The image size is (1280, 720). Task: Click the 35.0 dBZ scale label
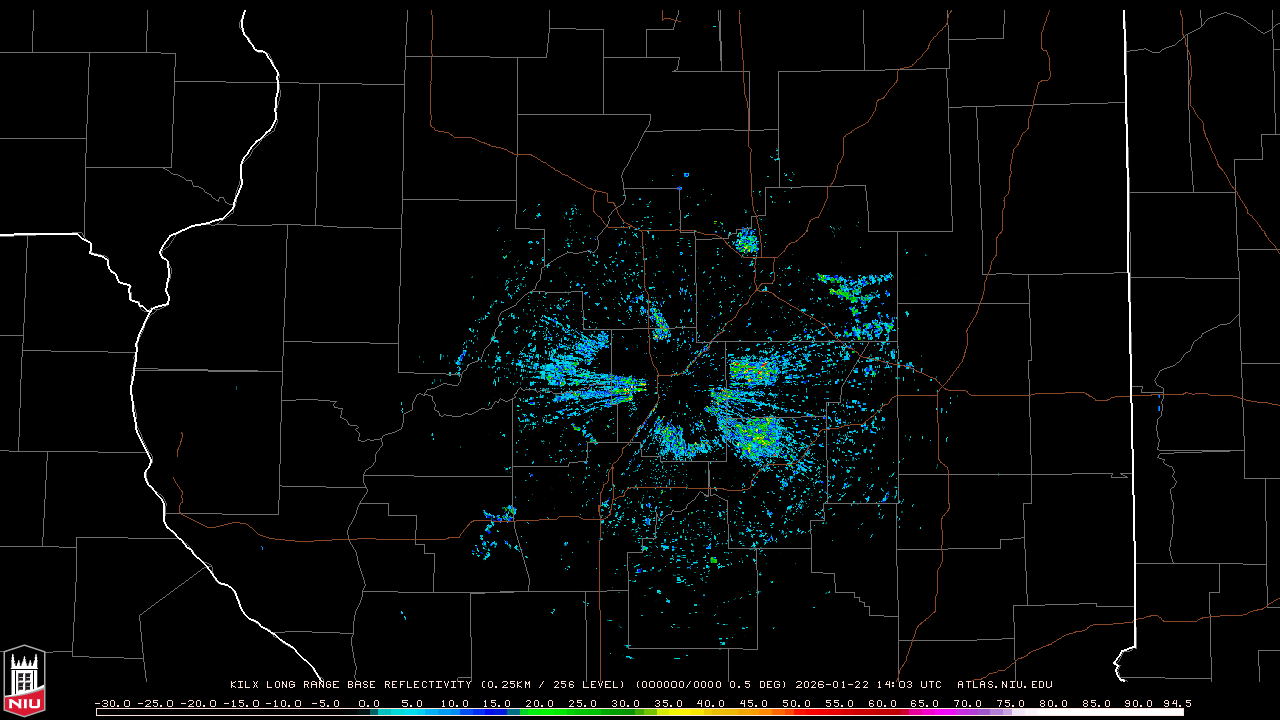[x=669, y=703]
